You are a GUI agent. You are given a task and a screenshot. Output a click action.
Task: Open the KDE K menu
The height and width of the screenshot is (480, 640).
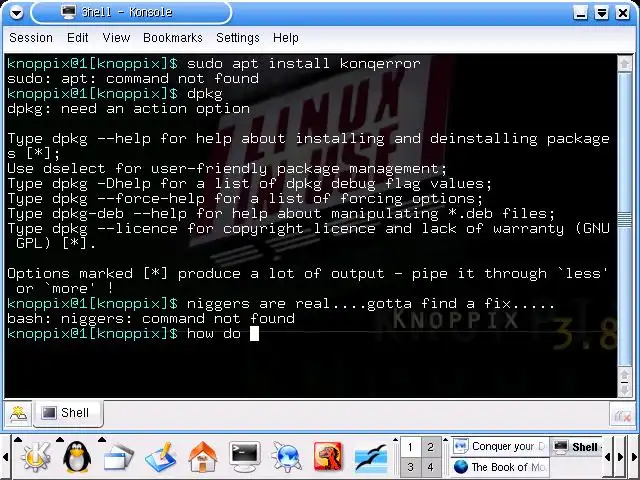tap(36, 457)
